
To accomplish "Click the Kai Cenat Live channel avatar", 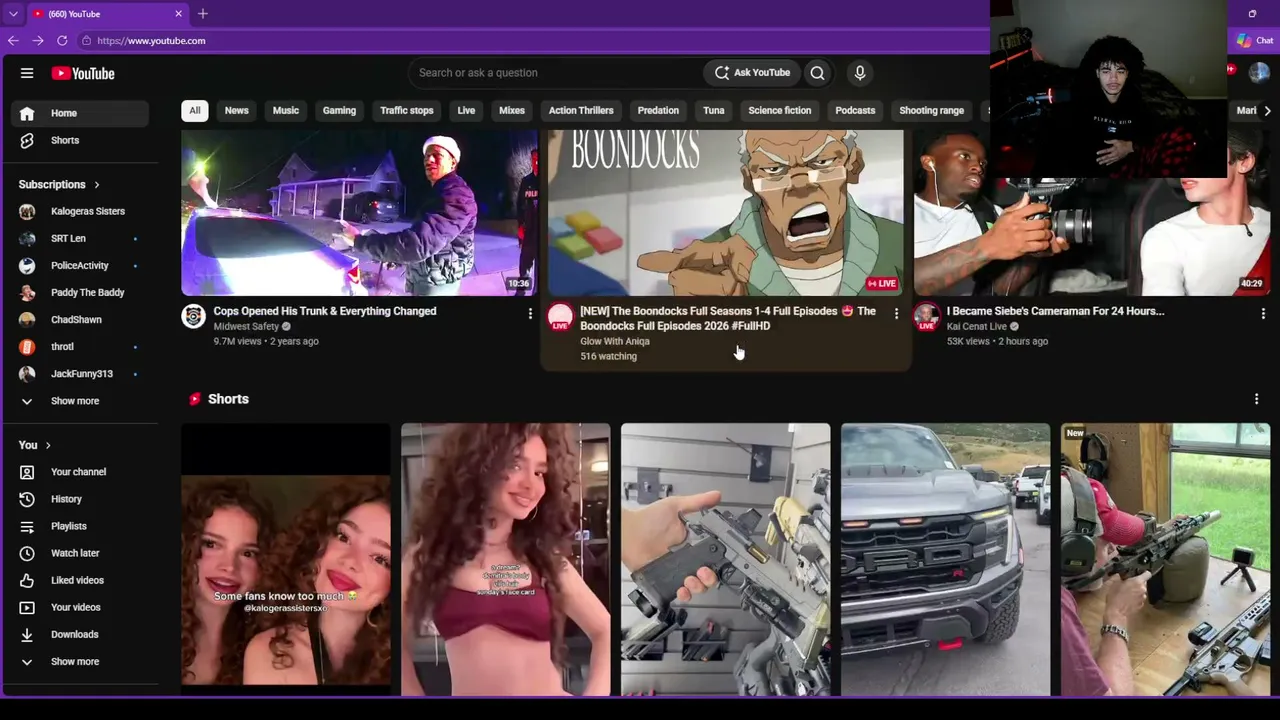I will 927,317.
